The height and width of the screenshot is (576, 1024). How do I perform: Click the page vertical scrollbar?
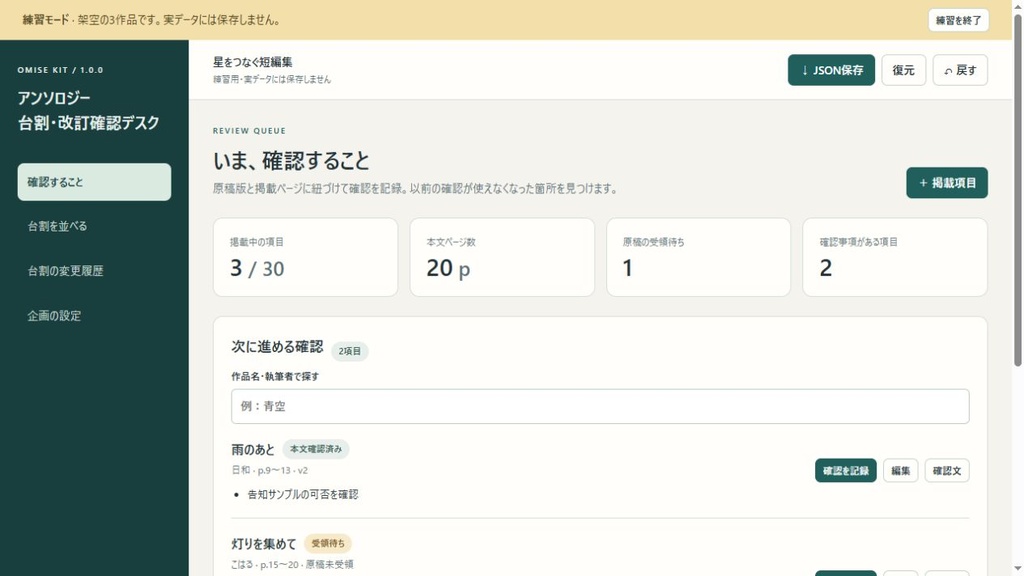pyautogui.click(x=1017, y=189)
